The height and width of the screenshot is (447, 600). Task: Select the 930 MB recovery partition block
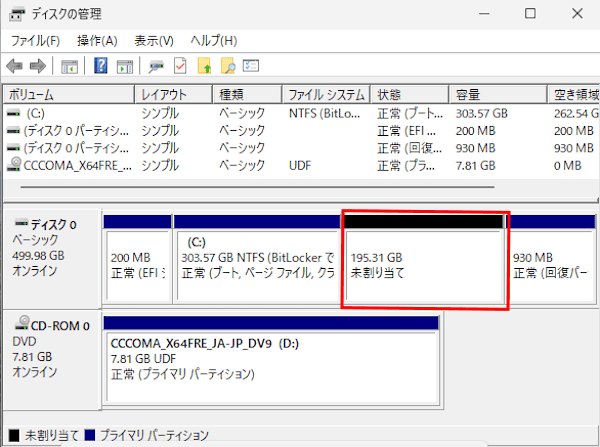click(x=552, y=259)
